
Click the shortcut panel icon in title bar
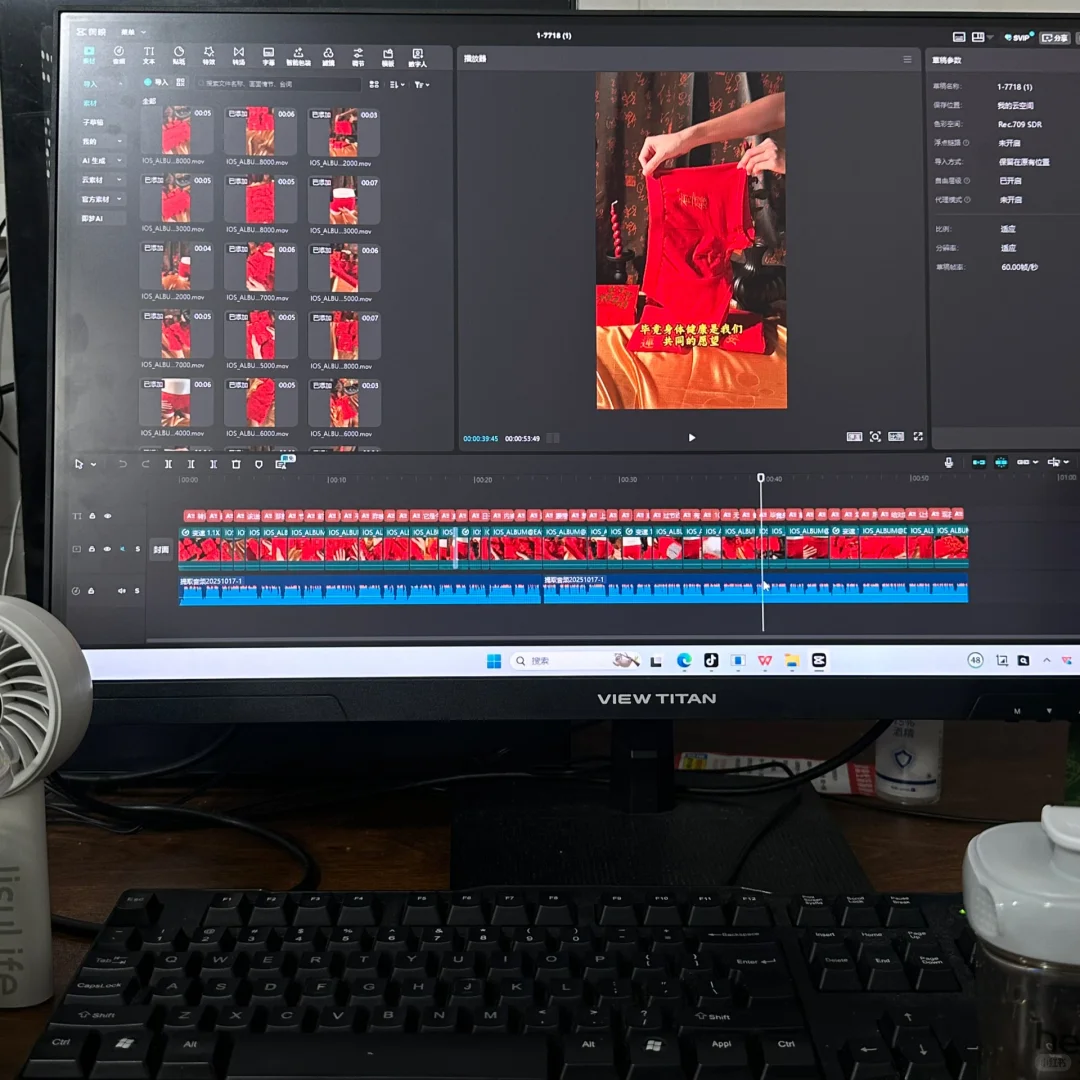[x=958, y=37]
